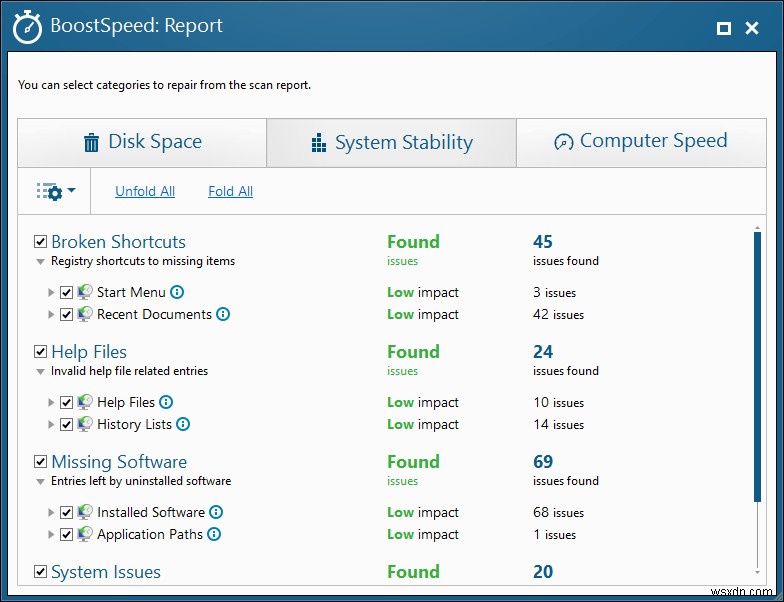Click the Computer Speed gauge icon
This screenshot has height=602, width=784.
pos(564,142)
